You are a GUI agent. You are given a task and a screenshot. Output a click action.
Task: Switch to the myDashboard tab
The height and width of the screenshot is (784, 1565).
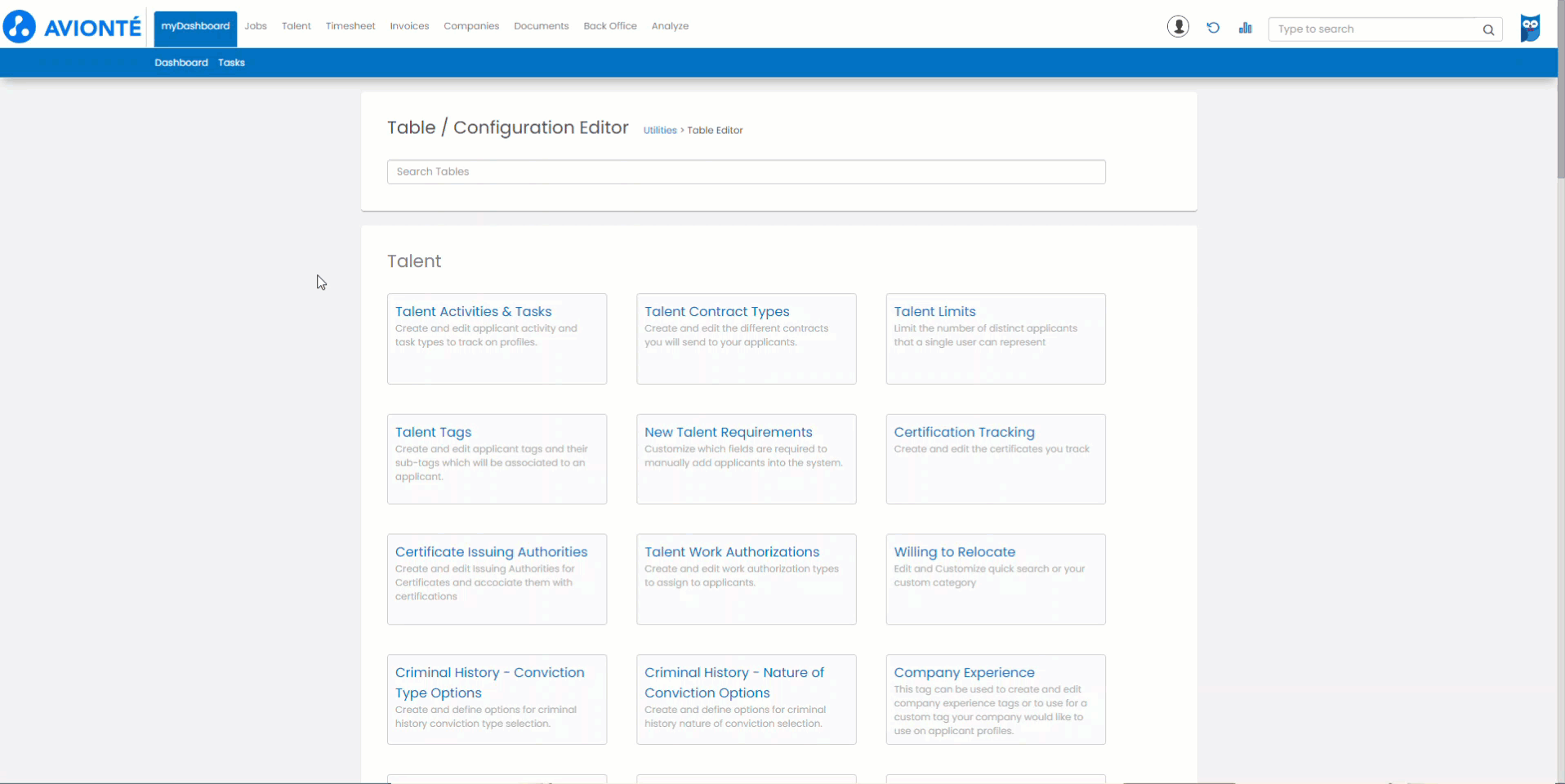coord(194,26)
